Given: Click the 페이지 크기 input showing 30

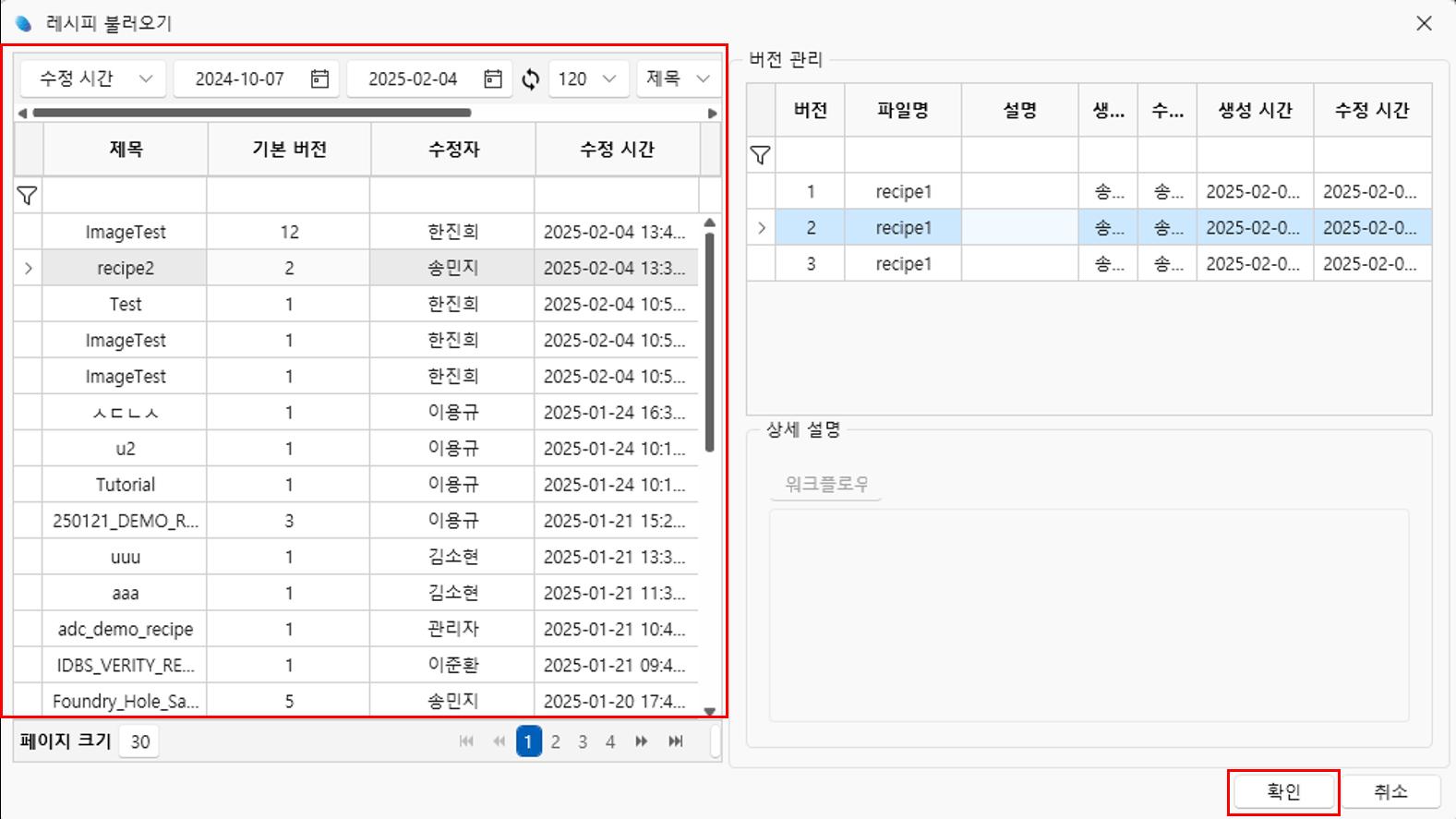Looking at the screenshot, I should (140, 741).
